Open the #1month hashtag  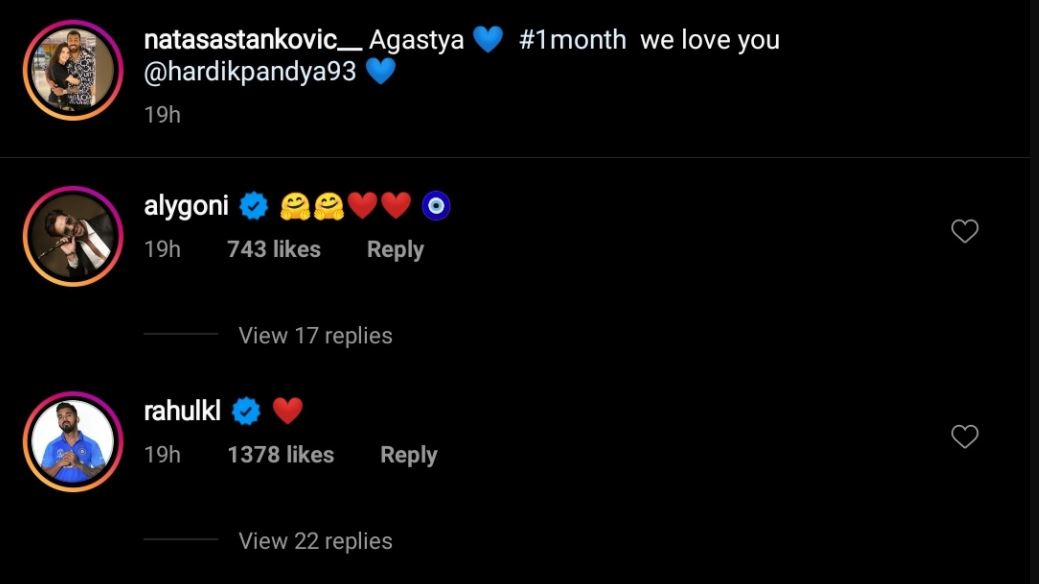point(572,41)
